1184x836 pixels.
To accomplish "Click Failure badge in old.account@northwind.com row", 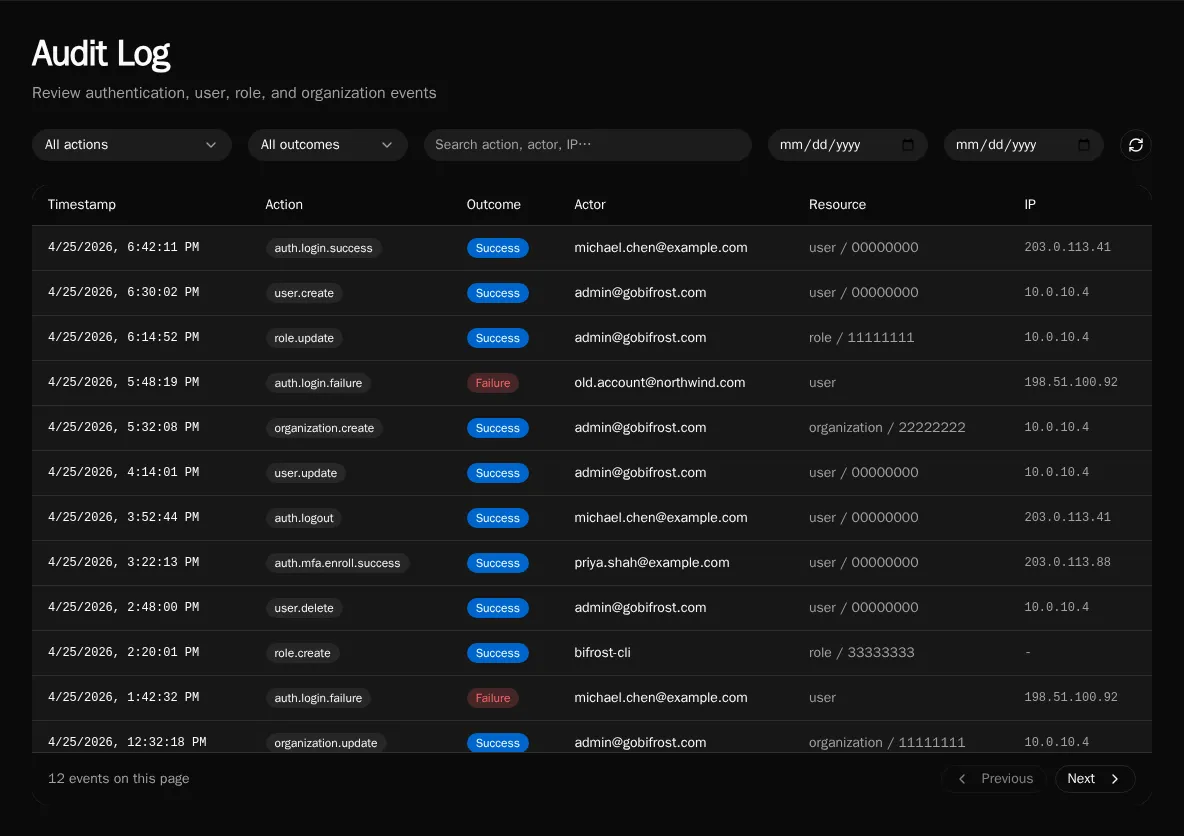I will pyautogui.click(x=492, y=383).
